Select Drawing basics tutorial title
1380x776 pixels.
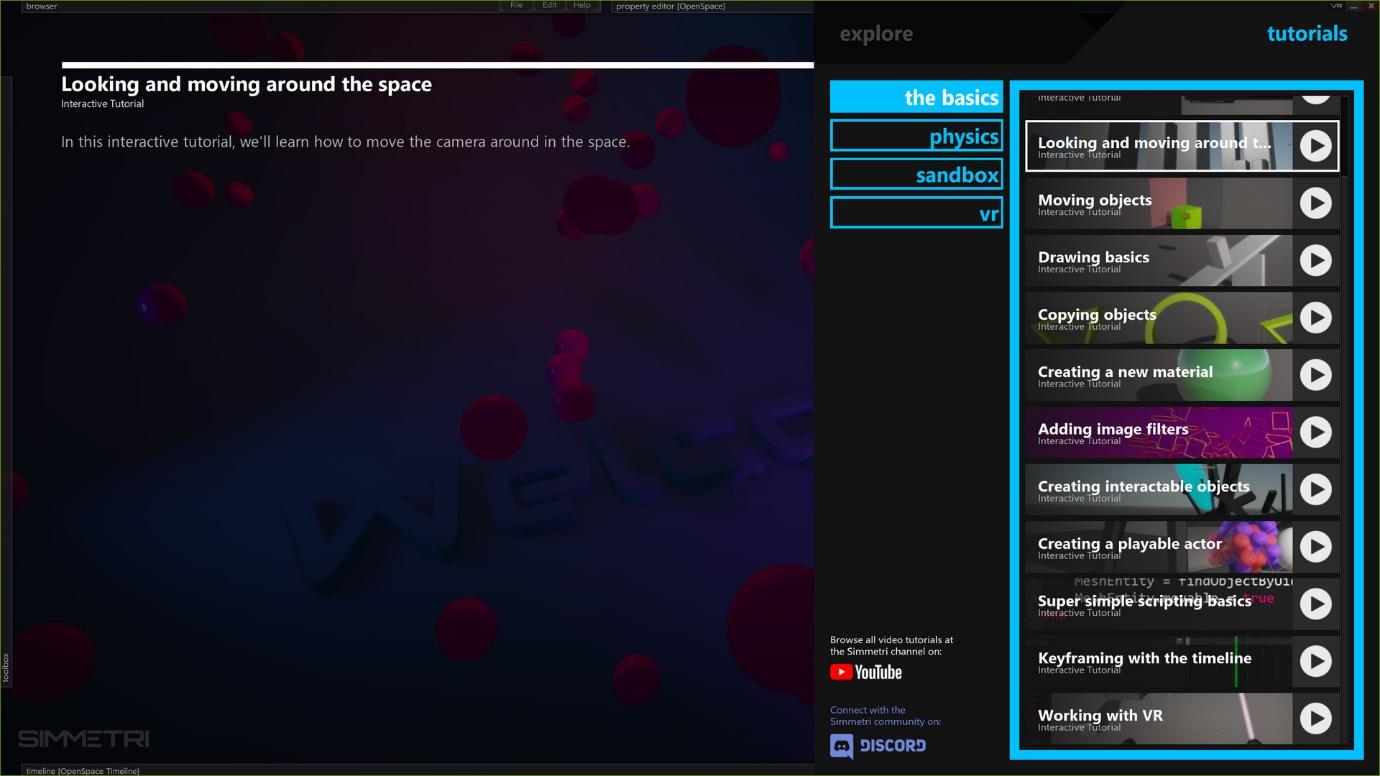coord(1093,257)
